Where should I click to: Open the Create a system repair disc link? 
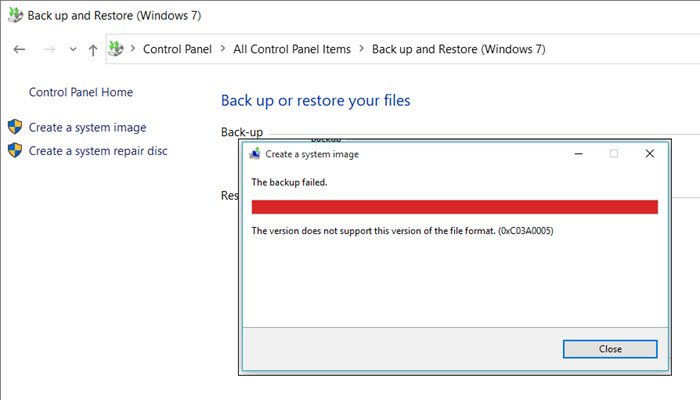coord(98,151)
